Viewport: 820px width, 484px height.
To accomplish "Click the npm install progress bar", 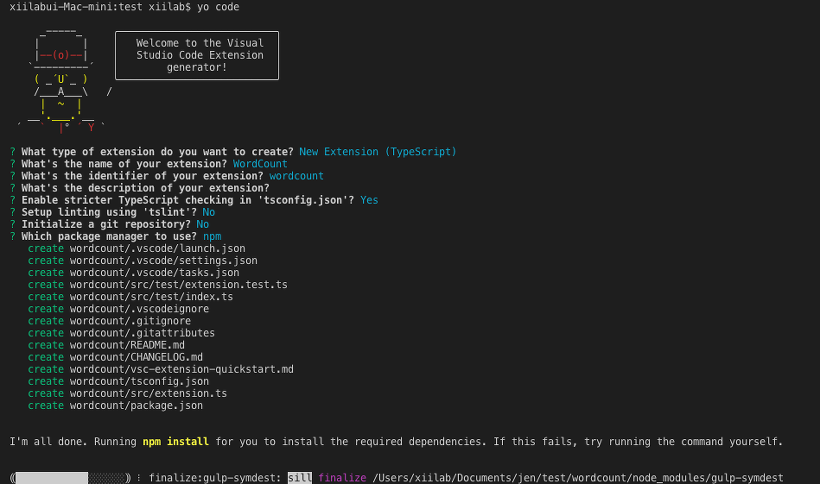I will point(70,478).
